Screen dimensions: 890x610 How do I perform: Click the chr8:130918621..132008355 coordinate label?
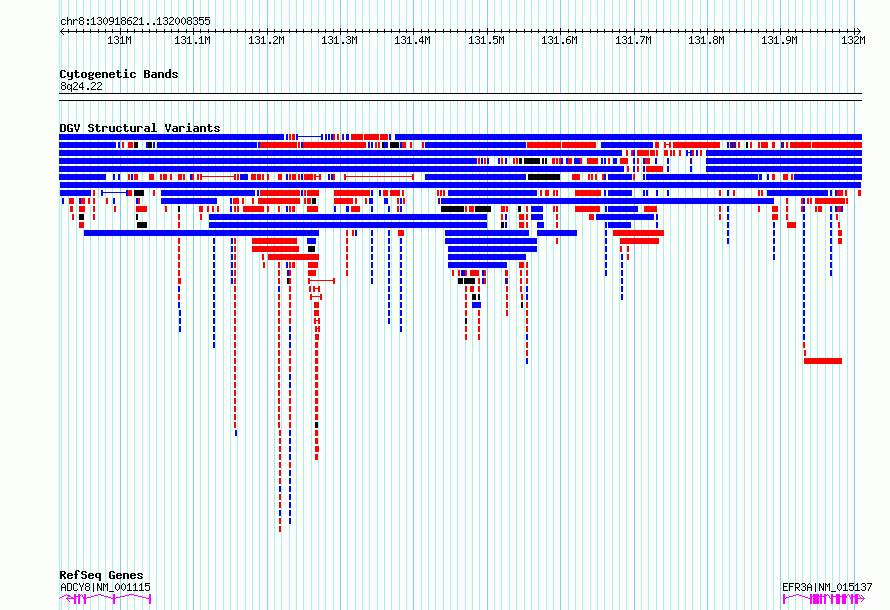point(135,21)
